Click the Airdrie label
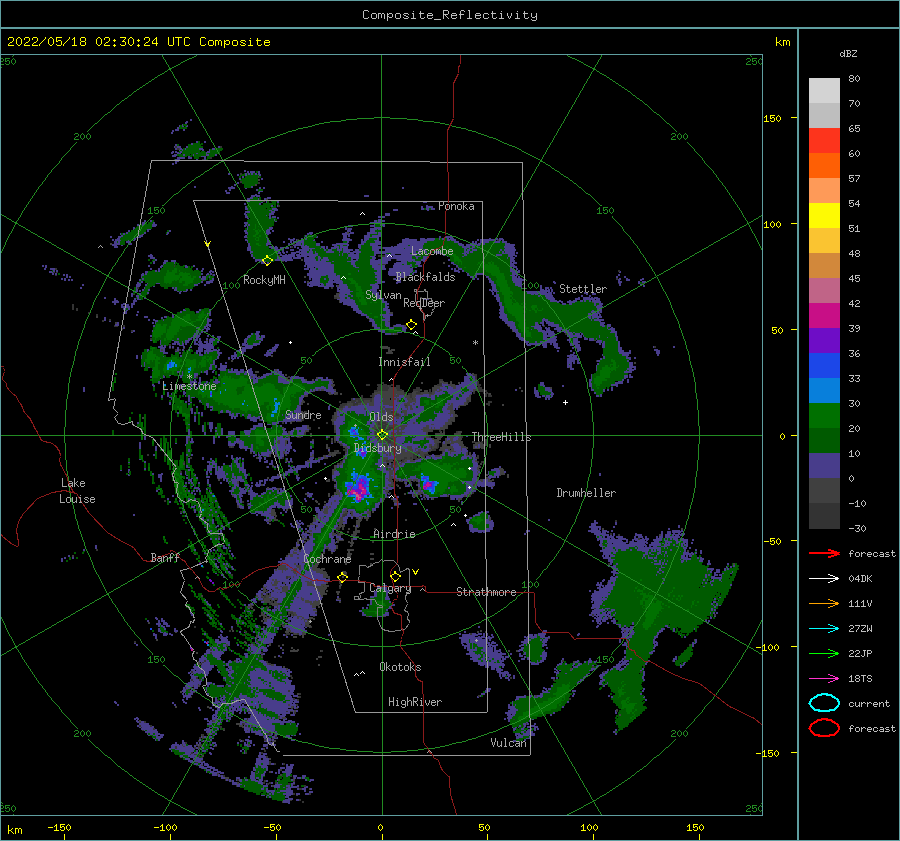 coord(394,534)
